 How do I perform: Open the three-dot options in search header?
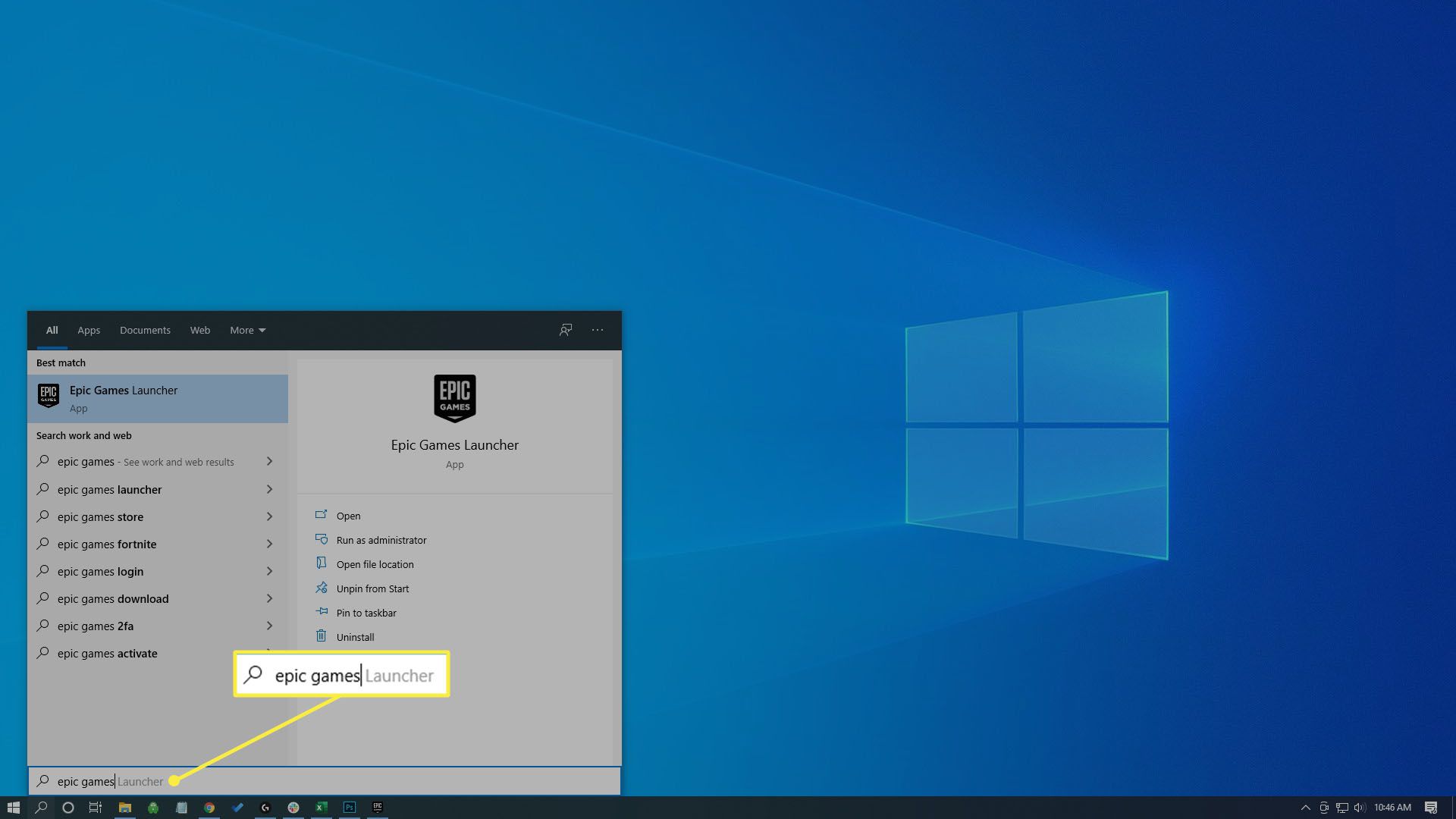point(598,330)
